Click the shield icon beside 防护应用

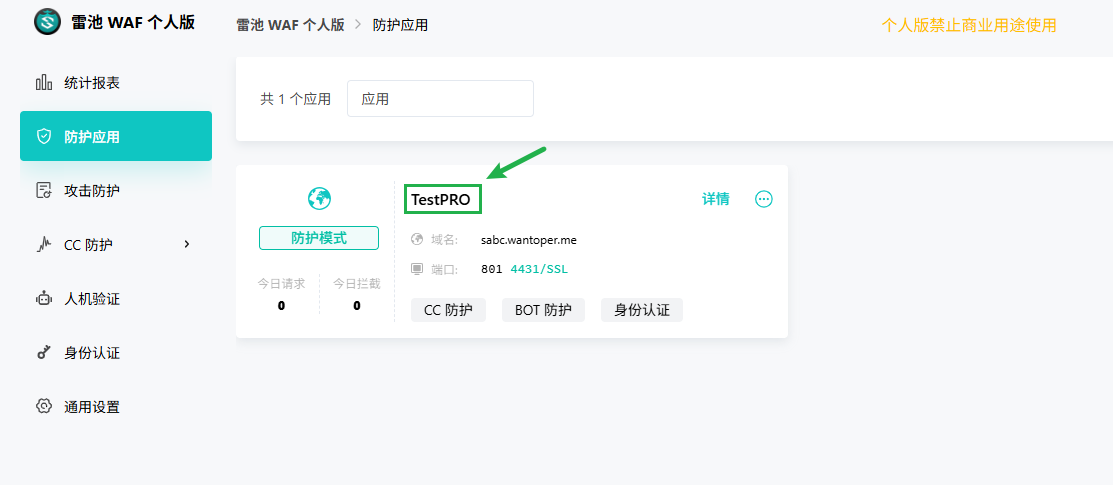coord(43,137)
